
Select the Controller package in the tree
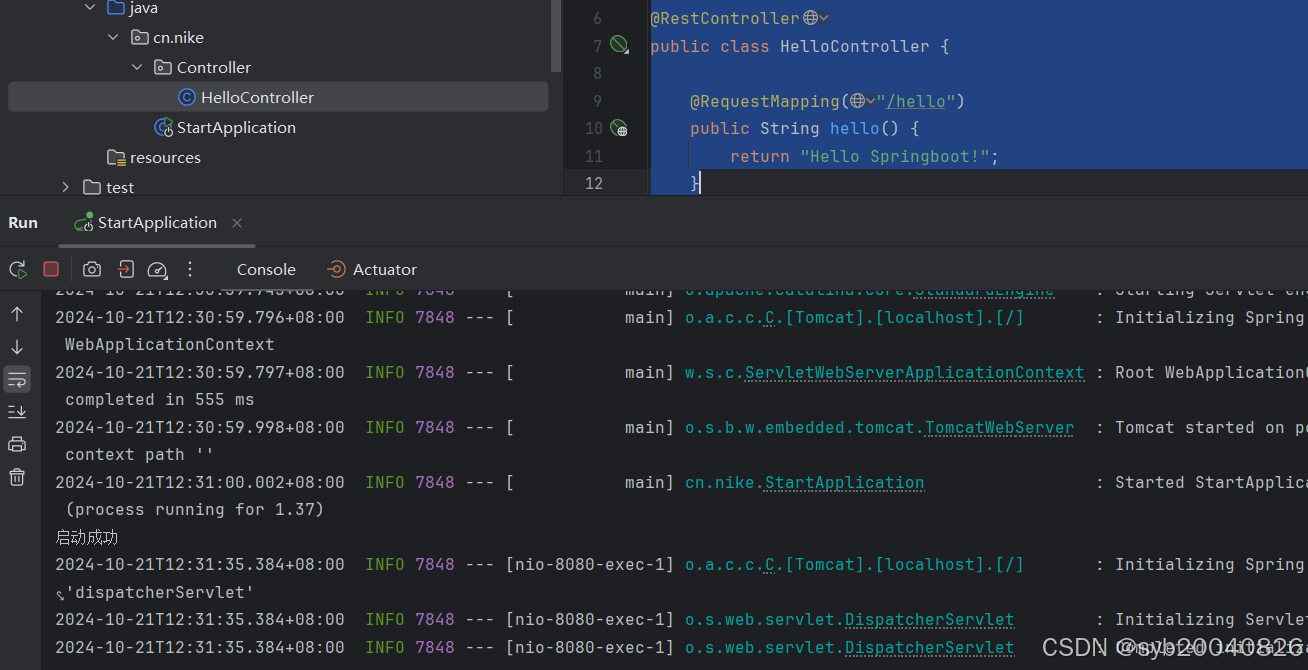214,67
